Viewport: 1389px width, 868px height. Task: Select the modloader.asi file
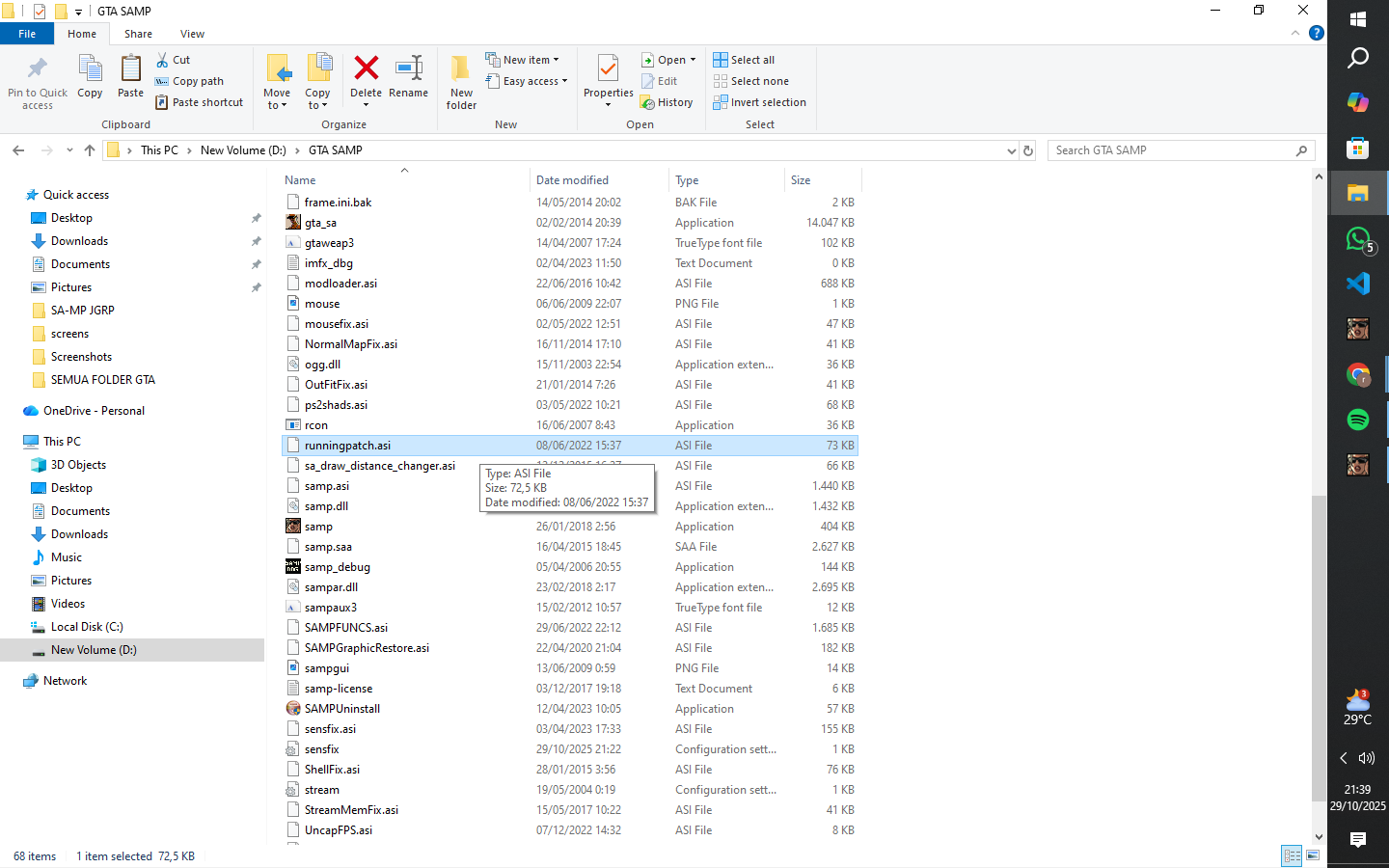pyautogui.click(x=570, y=284)
